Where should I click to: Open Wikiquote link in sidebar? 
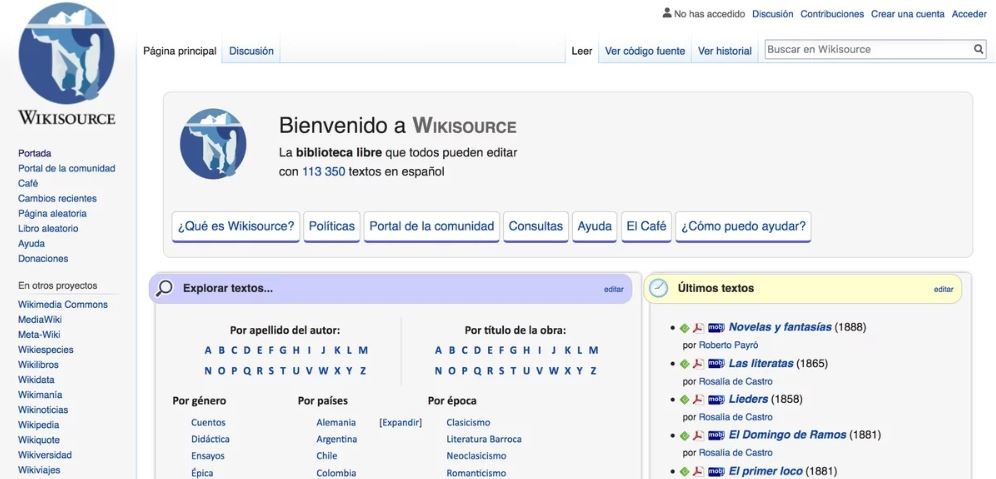point(39,440)
